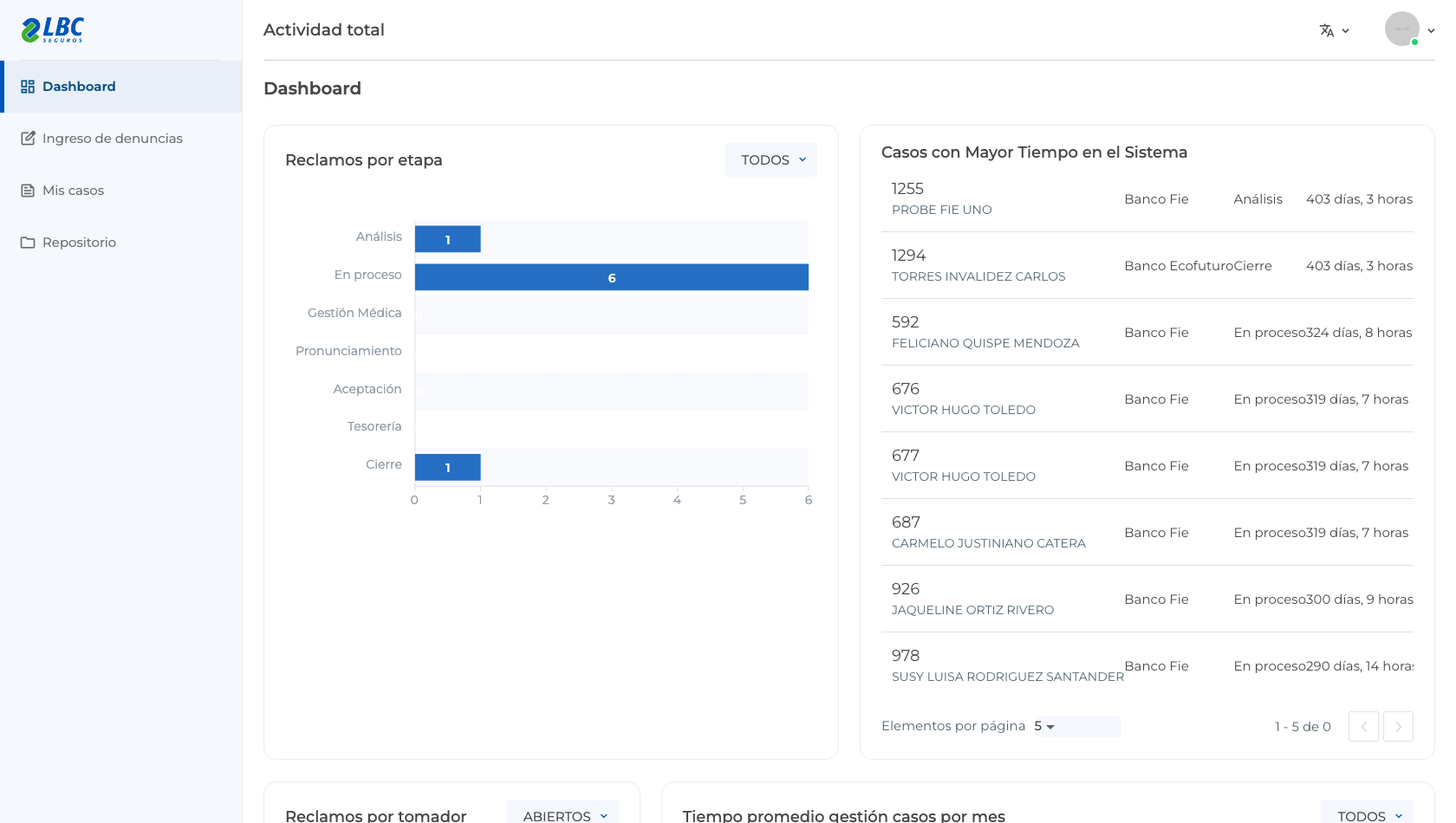Click the LBC Seguros logo
This screenshot has height=823, width=1456.
tap(53, 29)
